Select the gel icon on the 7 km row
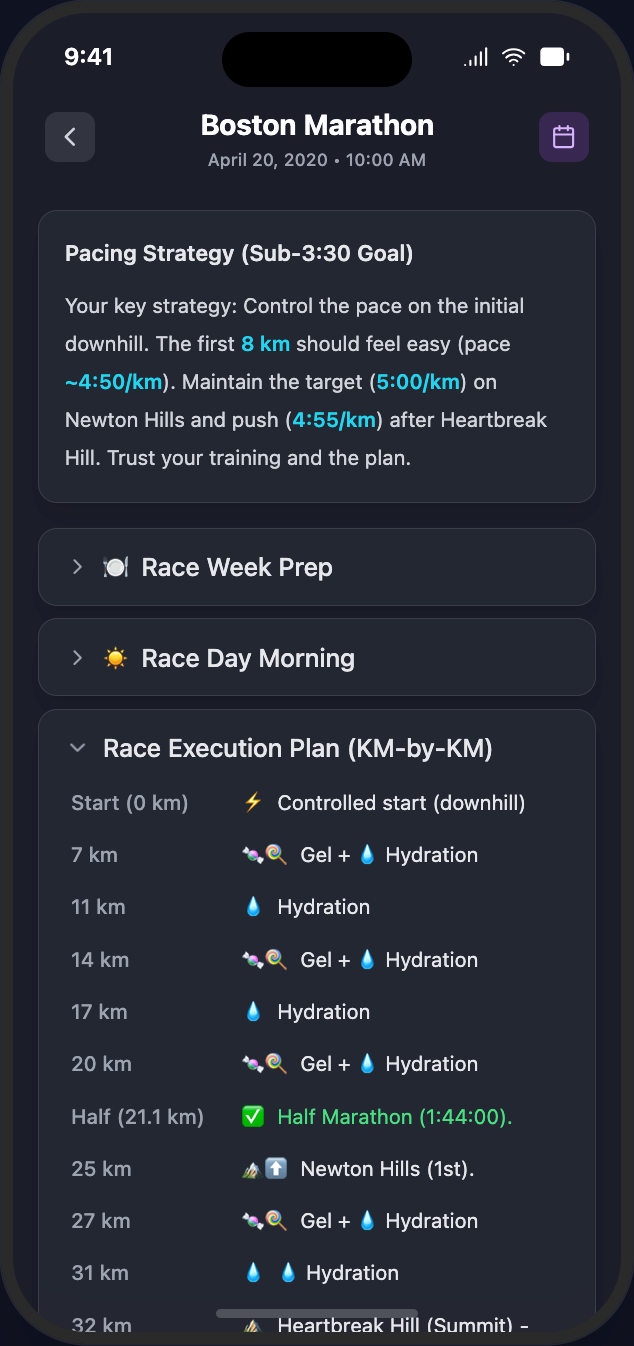The height and width of the screenshot is (1346, 634). point(256,854)
